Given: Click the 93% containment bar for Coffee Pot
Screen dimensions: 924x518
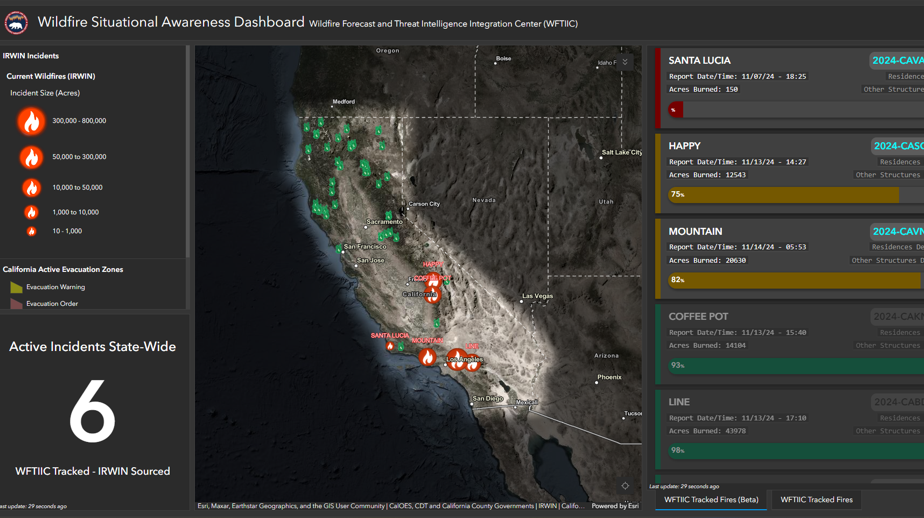Looking at the screenshot, I should 796,366.
